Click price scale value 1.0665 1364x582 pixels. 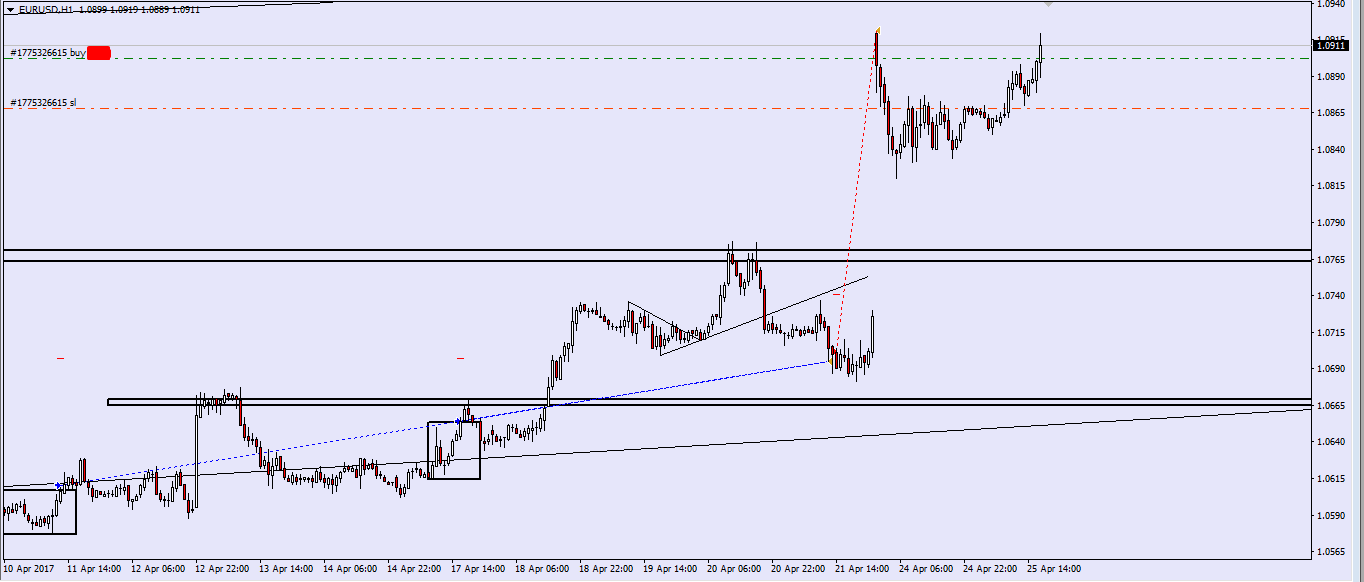(x=1330, y=406)
